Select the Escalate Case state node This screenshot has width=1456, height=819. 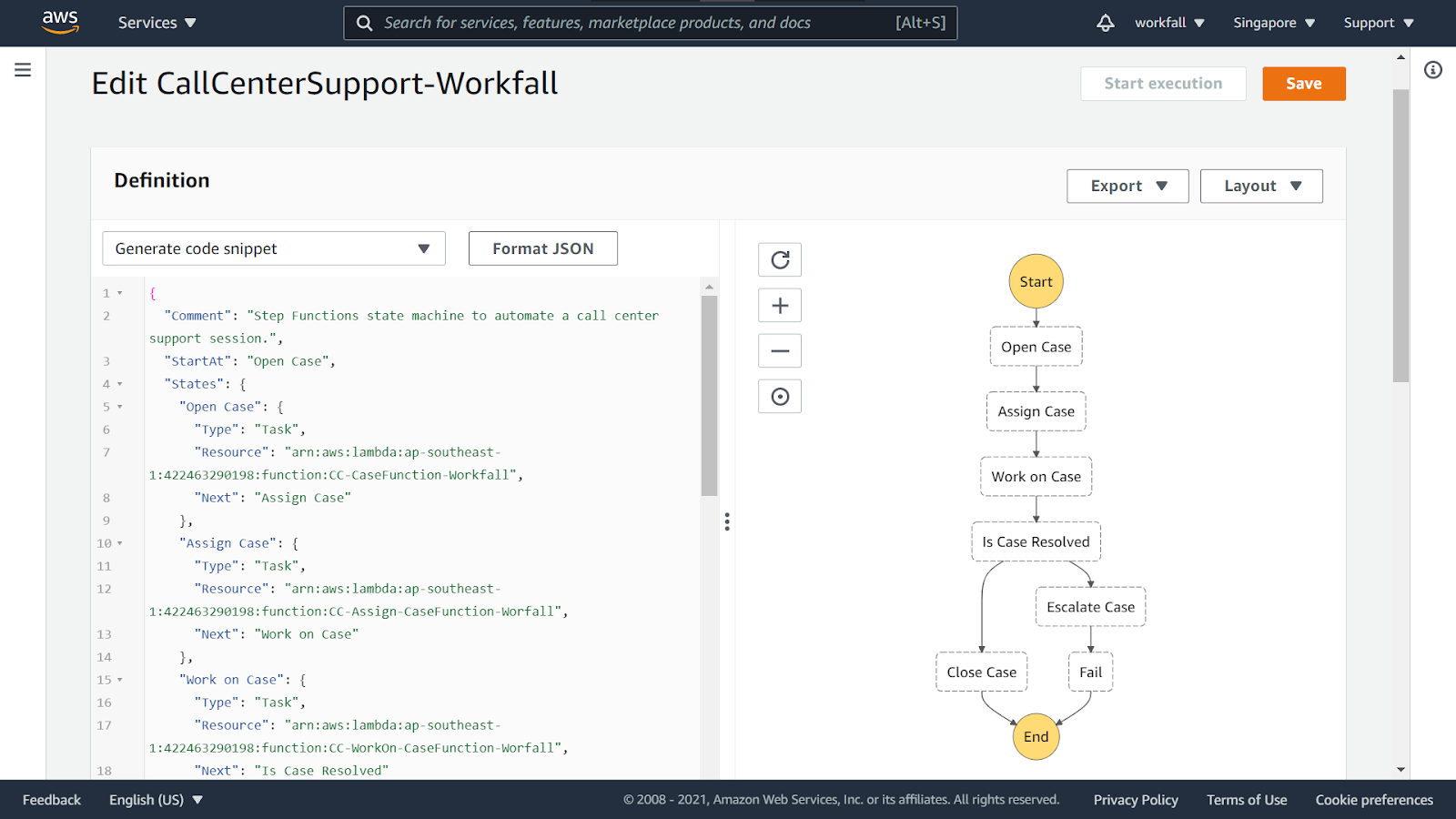pos(1090,607)
